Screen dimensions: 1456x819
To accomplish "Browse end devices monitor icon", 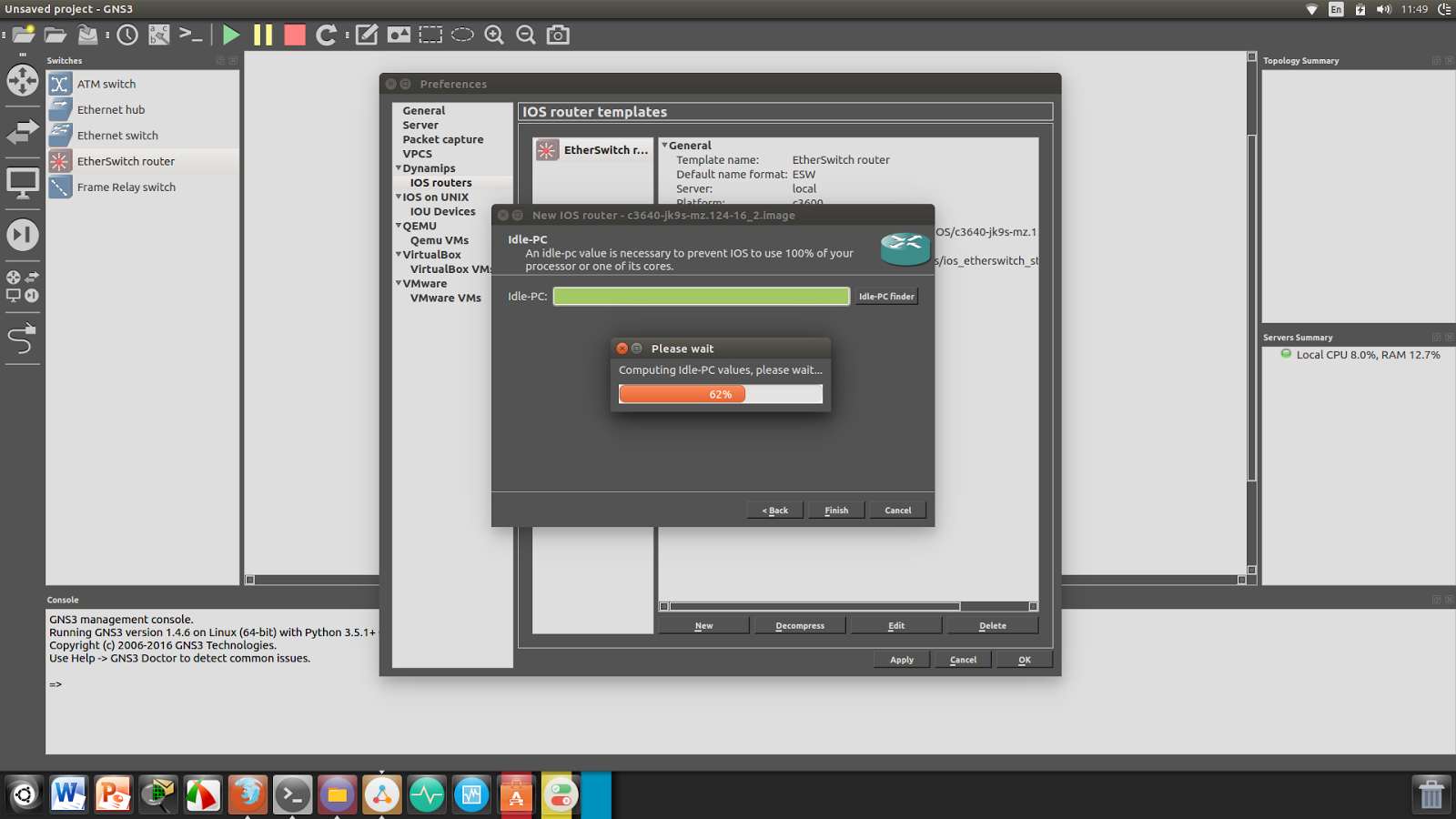I will (23, 184).
